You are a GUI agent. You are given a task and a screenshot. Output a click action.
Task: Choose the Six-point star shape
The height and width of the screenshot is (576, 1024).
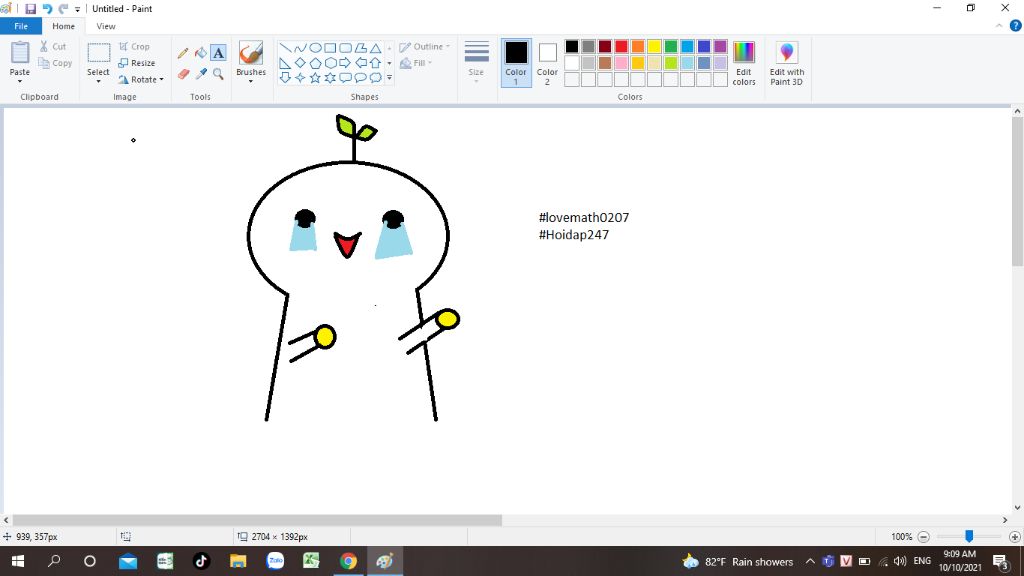tap(330, 78)
